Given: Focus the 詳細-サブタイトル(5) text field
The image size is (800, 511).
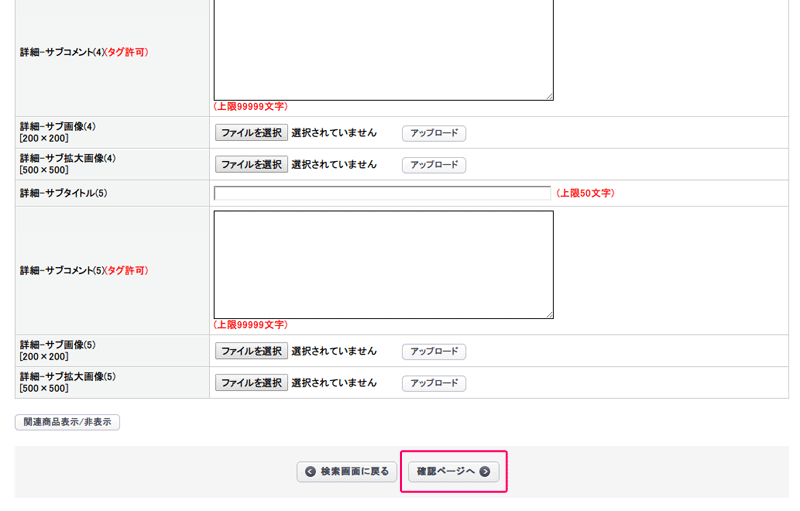Looking at the screenshot, I should (x=382, y=193).
